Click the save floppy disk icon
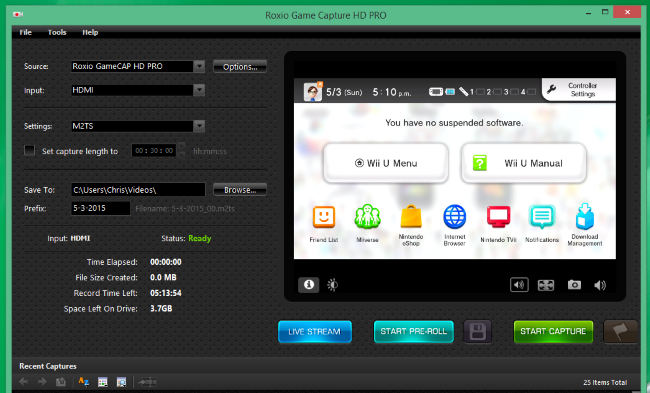Image resolution: width=650 pixels, height=393 pixels. (478, 332)
